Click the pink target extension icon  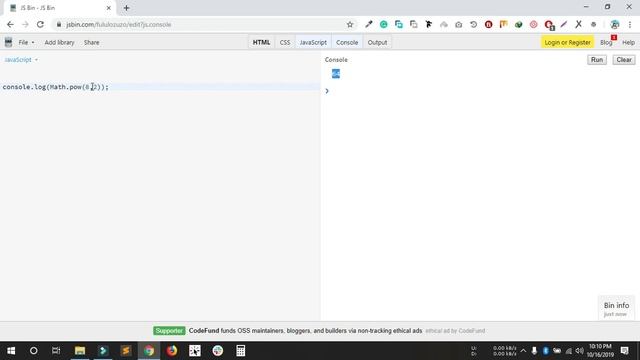pos(533,24)
